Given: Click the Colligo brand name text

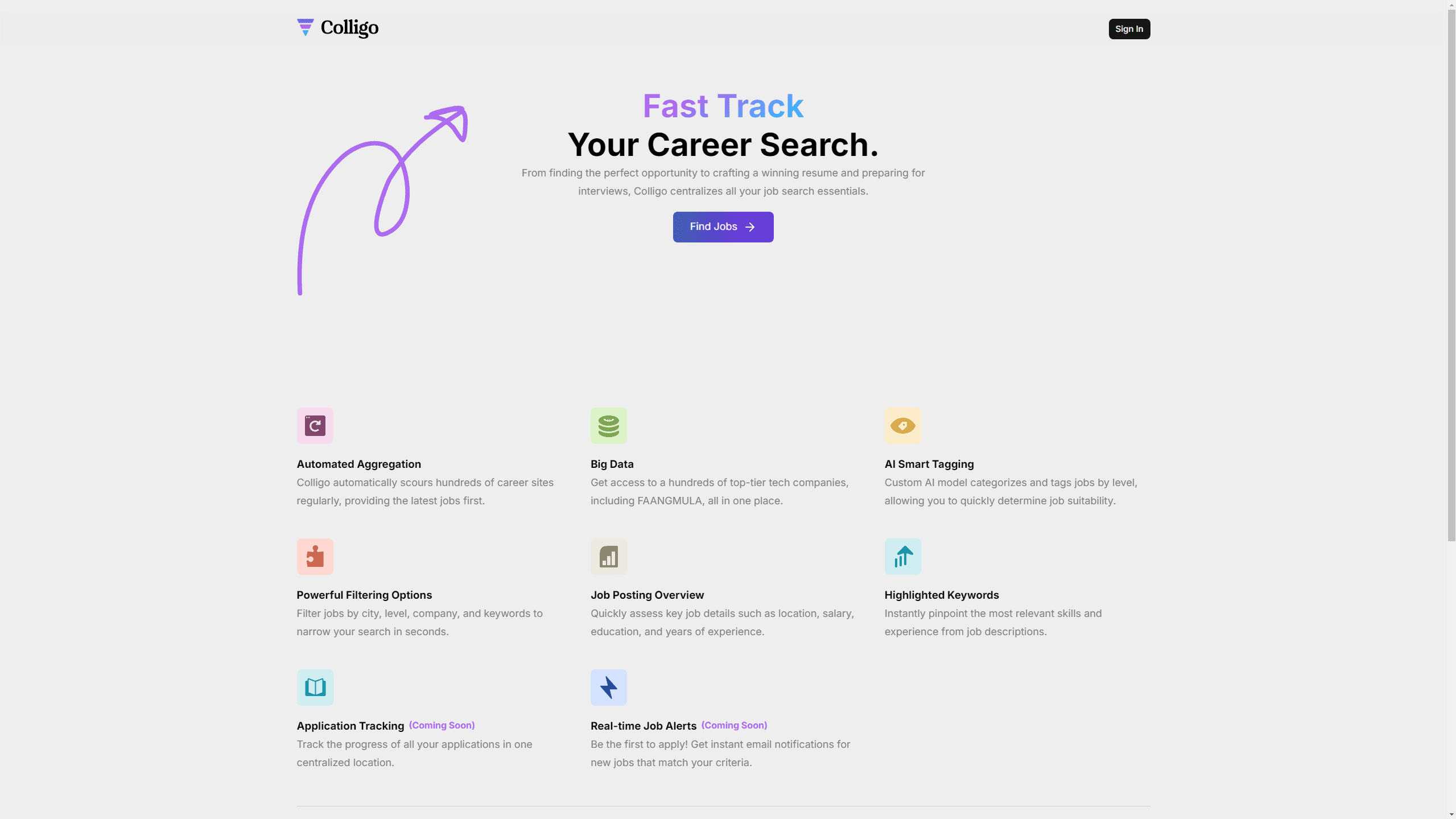Looking at the screenshot, I should click(349, 27).
